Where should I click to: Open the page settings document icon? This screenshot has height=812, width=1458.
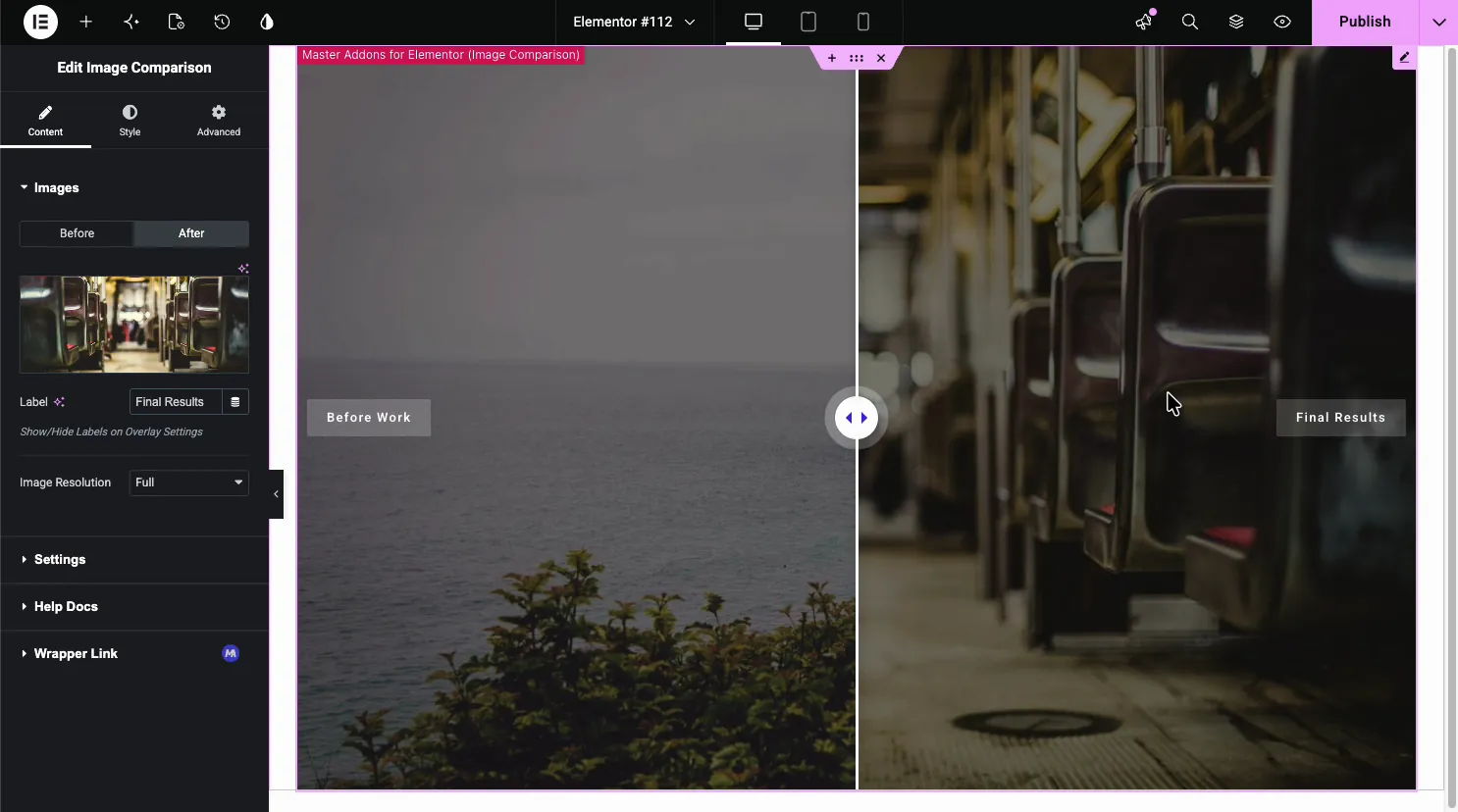coord(177,22)
